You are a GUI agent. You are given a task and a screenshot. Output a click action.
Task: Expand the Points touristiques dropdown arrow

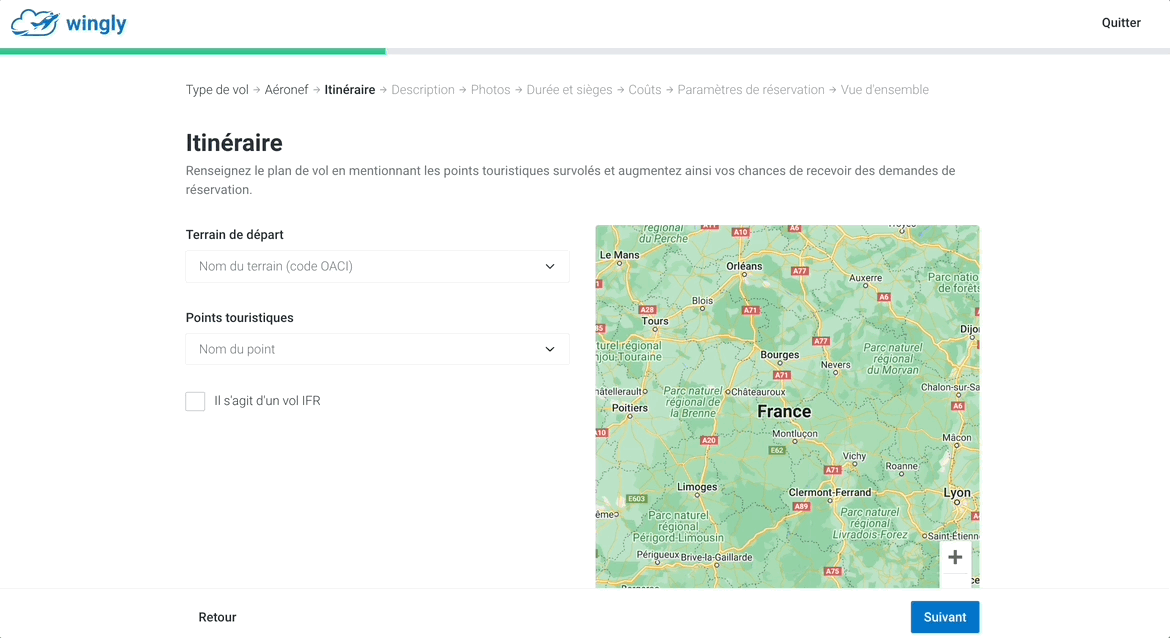click(x=550, y=349)
